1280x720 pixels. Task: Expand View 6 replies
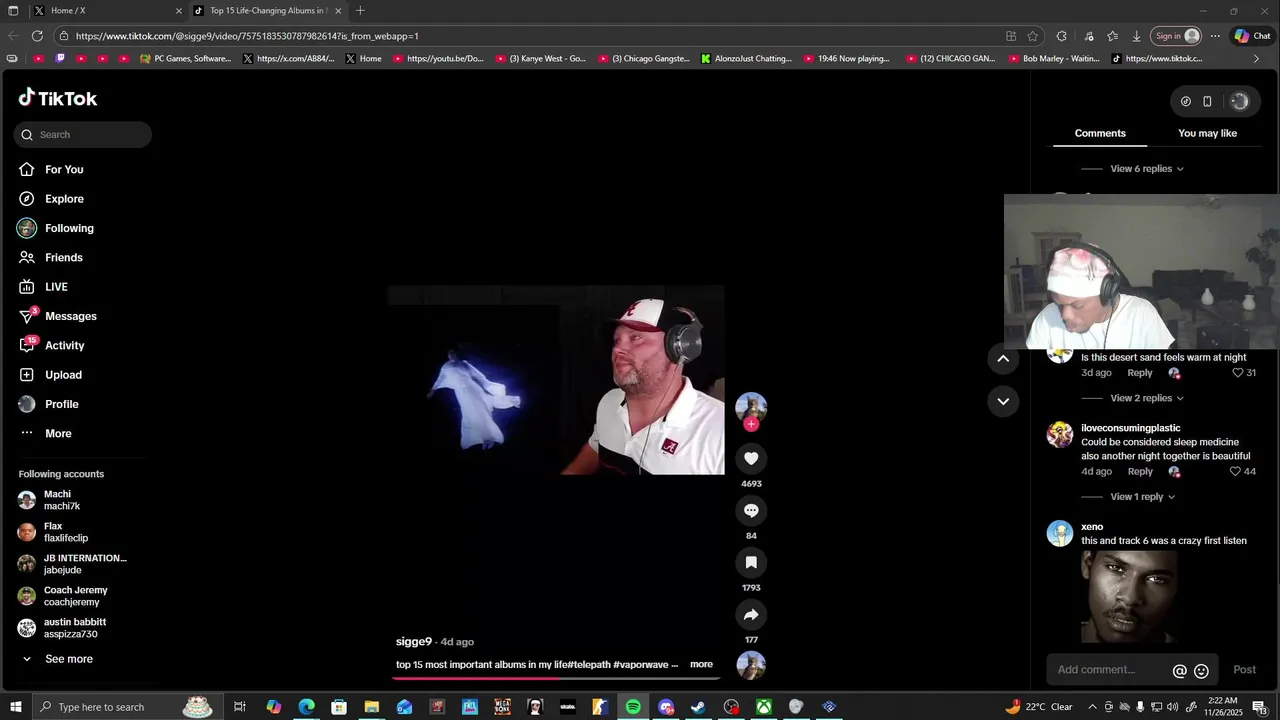tap(1147, 169)
